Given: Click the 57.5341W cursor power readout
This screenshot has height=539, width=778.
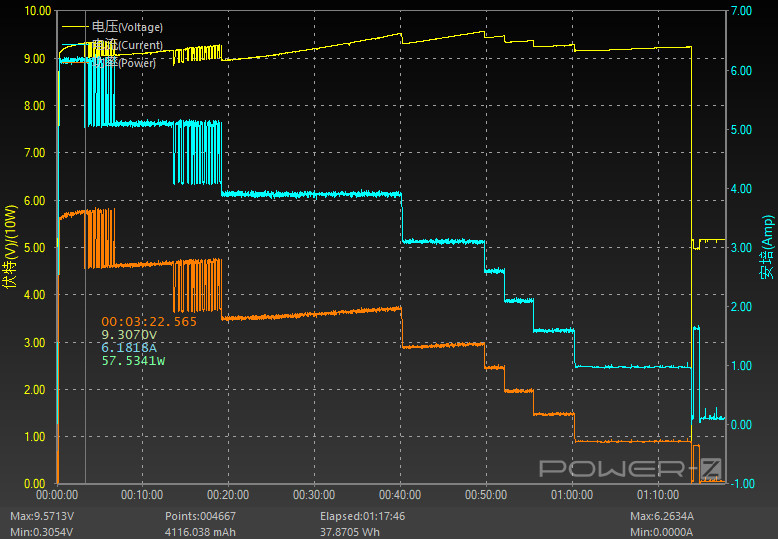Looking at the screenshot, I should 133,361.
